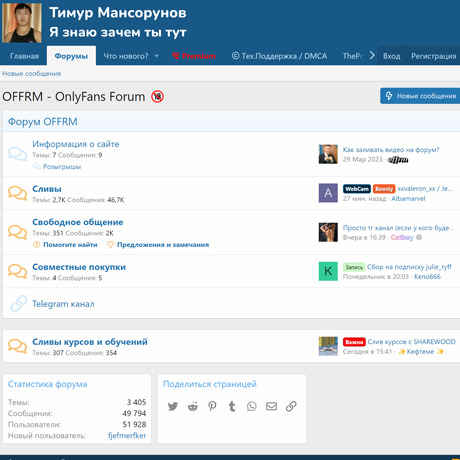The height and width of the screenshot is (460, 460).
Task: Open thread Просто тг канал
Action: (398, 228)
